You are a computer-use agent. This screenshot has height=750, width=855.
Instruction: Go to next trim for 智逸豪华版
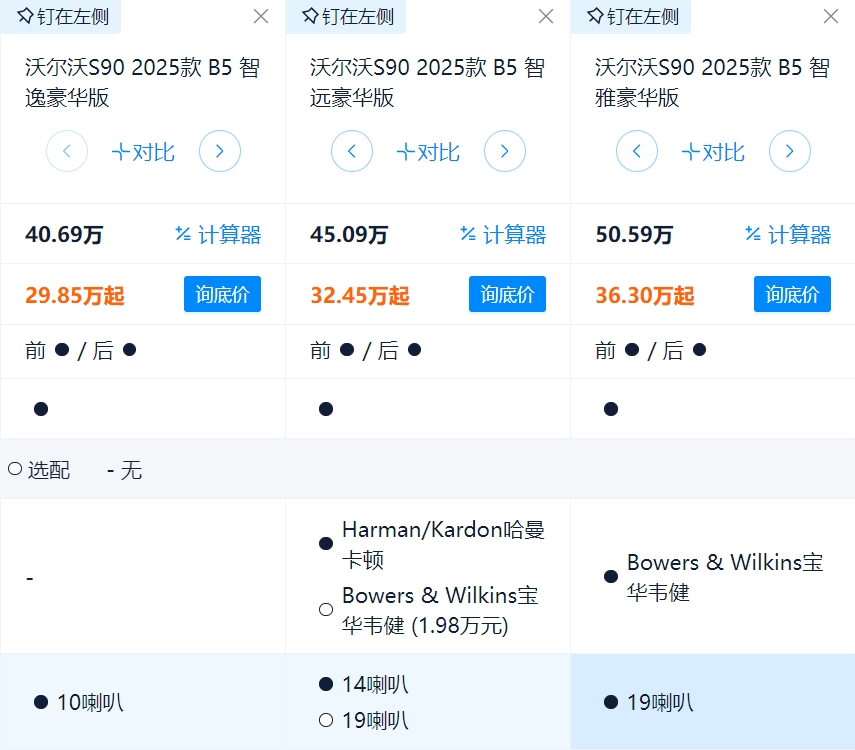[x=220, y=151]
